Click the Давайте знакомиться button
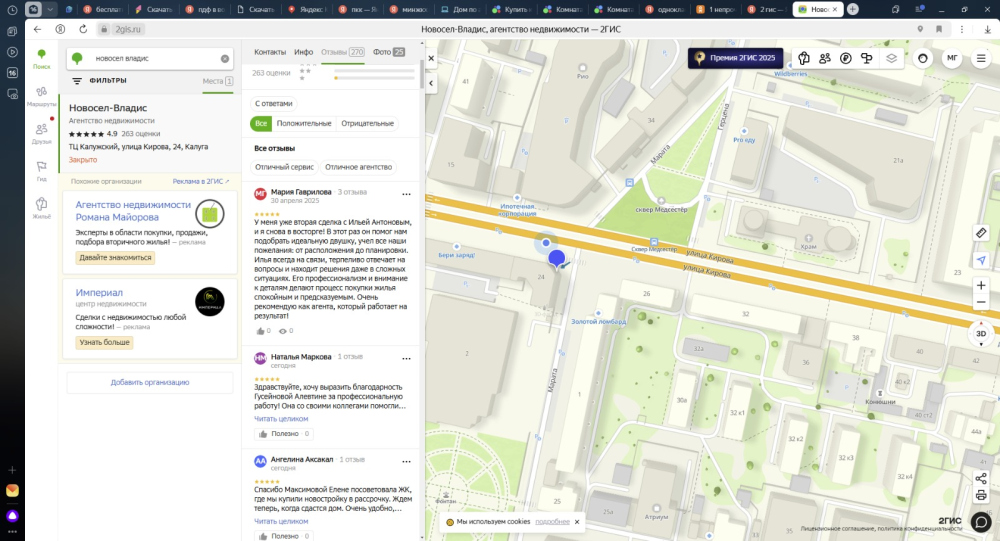Viewport: 1000px width, 541px height. (115, 258)
